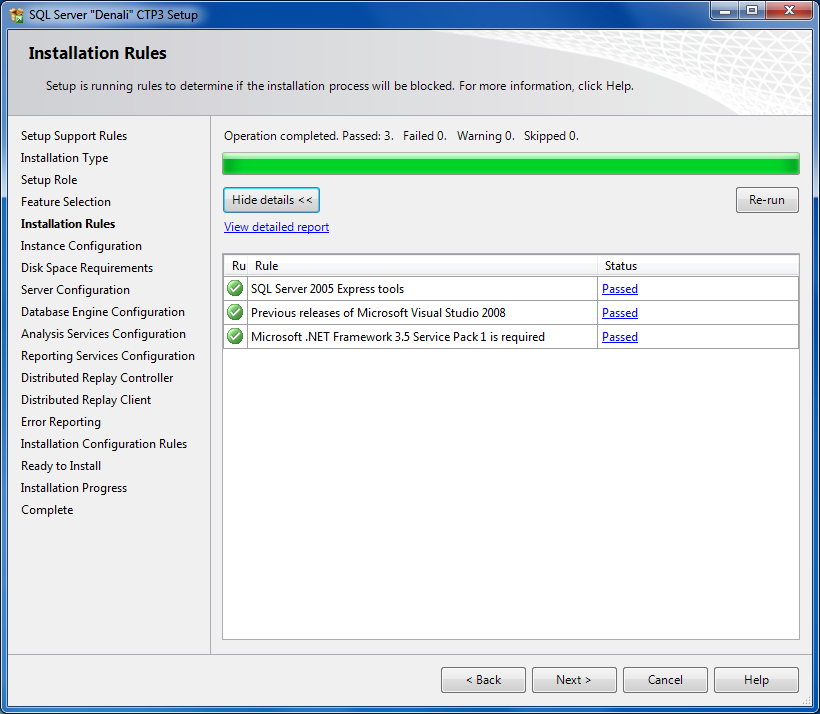Select the Distributed Replay Controller step
Image resolution: width=820 pixels, height=714 pixels.
click(97, 378)
